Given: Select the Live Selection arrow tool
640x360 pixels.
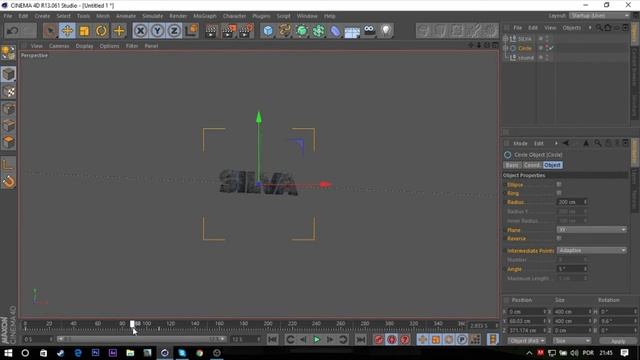Looking at the screenshot, I should [x=50, y=31].
